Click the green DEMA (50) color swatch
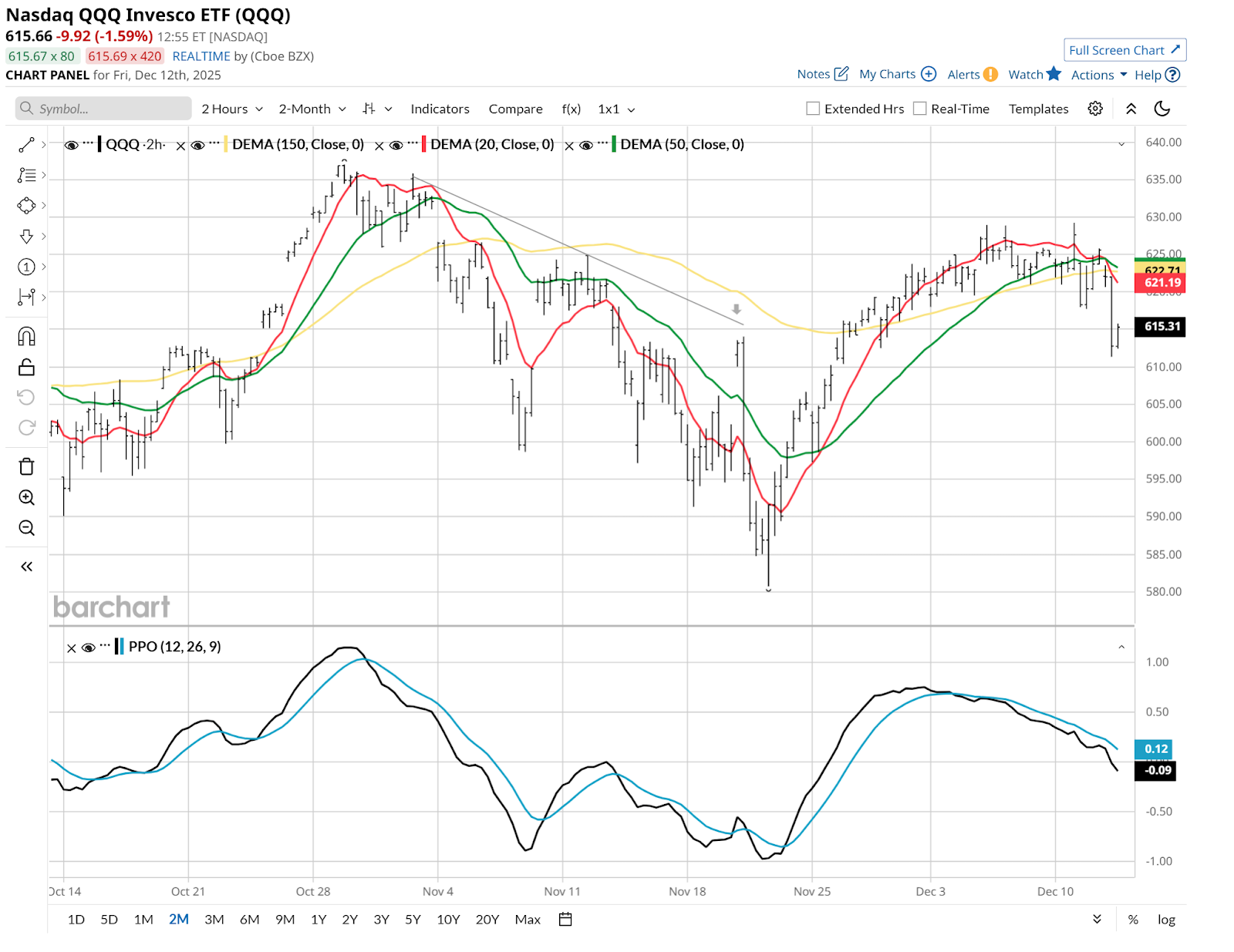 tap(614, 144)
